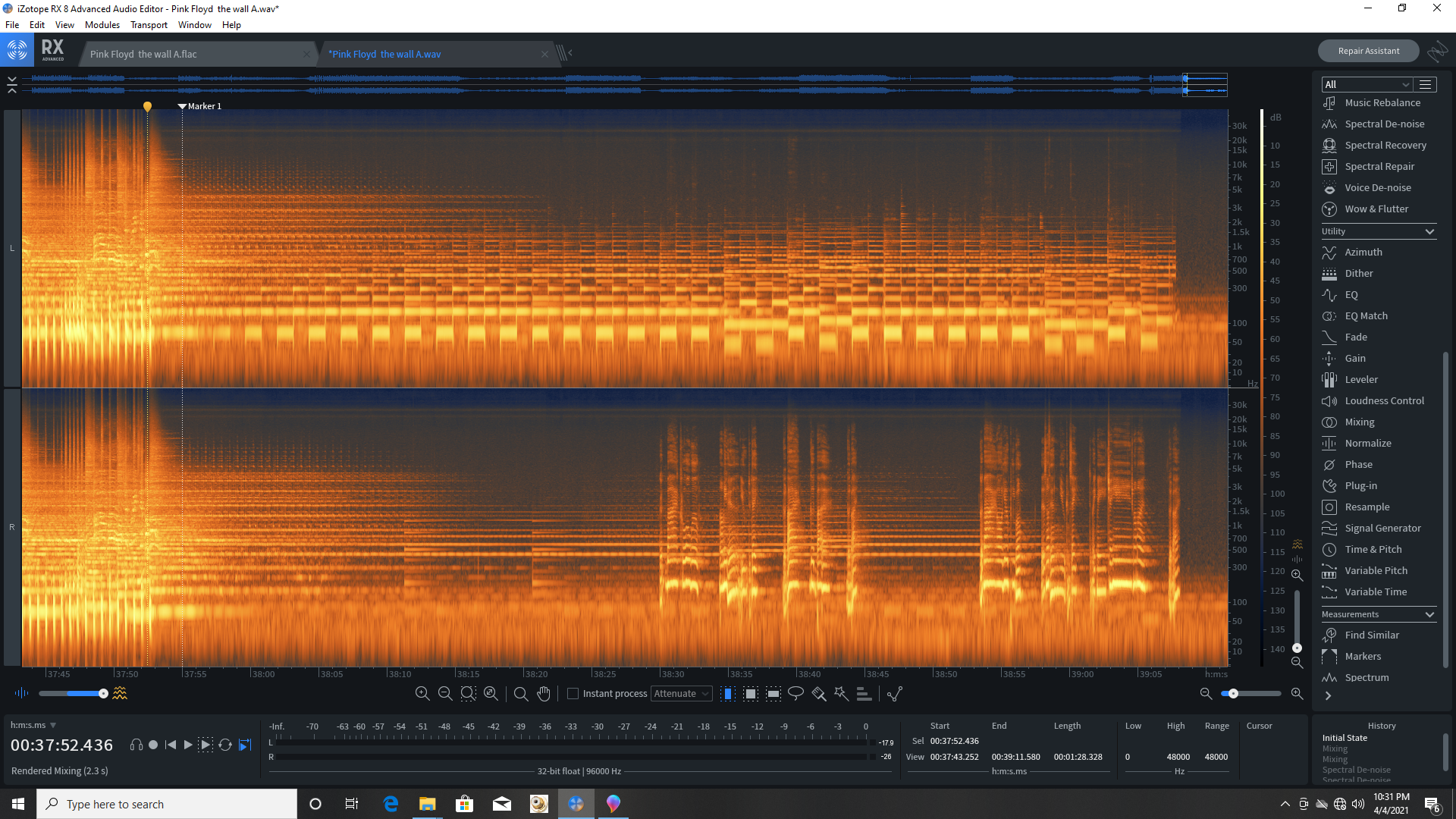Collapse the waveform overview strip

point(12,84)
